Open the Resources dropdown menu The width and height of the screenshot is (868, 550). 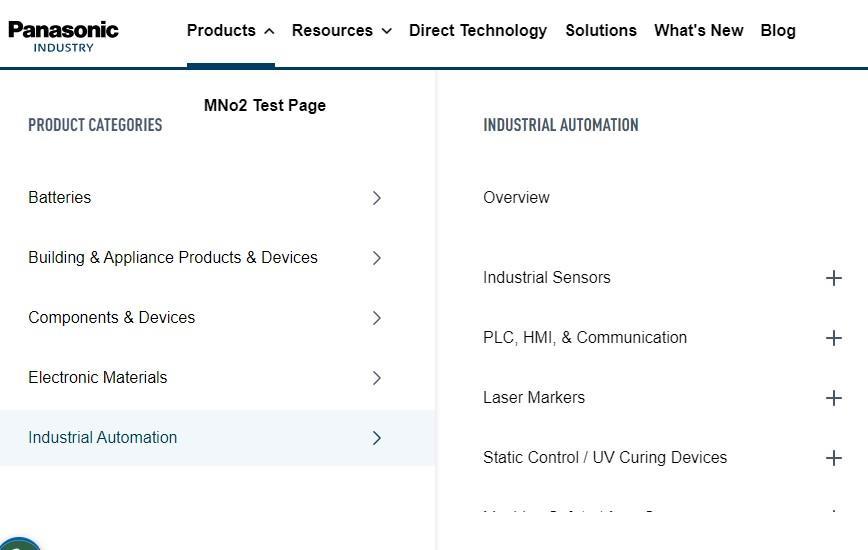click(x=342, y=30)
